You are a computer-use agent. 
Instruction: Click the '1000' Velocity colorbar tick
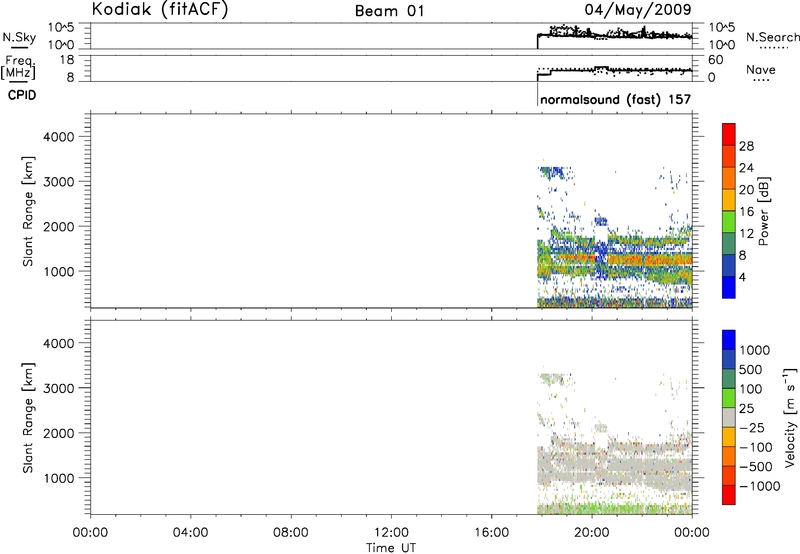coord(754,350)
